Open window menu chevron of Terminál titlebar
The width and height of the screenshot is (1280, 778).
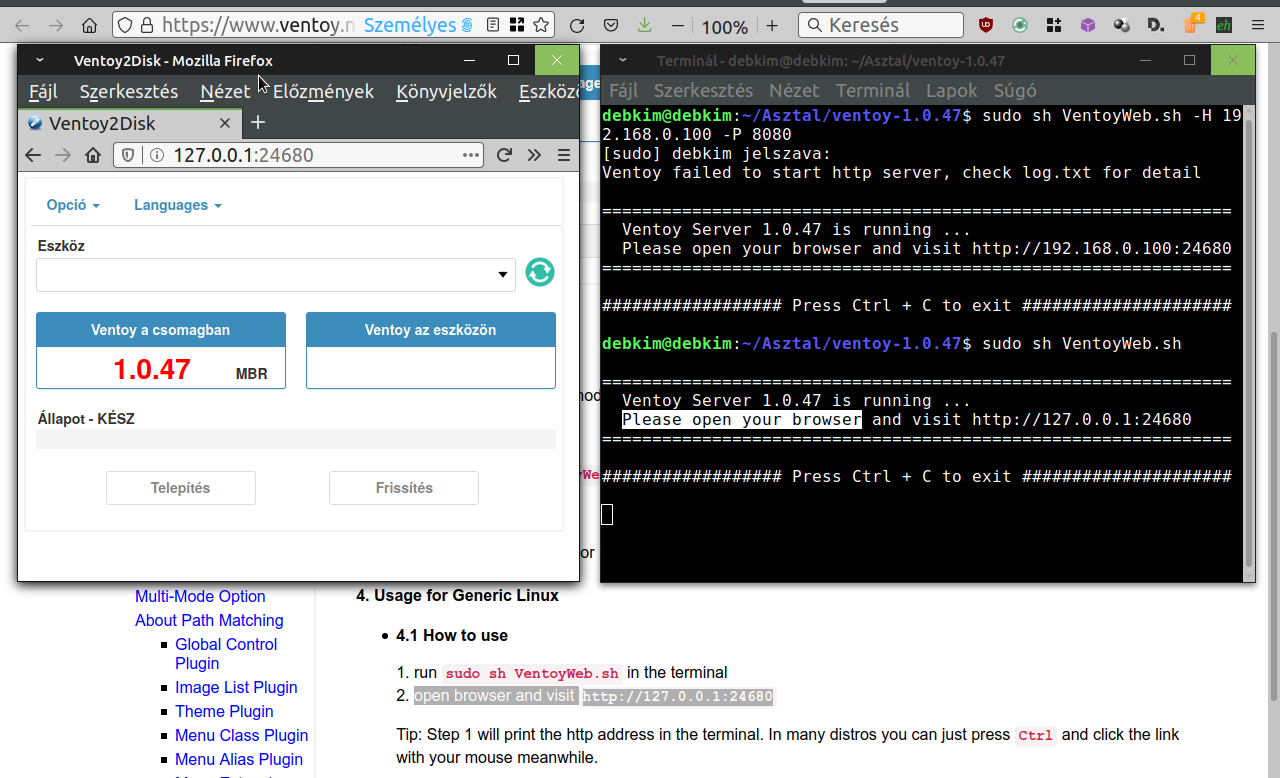point(623,61)
